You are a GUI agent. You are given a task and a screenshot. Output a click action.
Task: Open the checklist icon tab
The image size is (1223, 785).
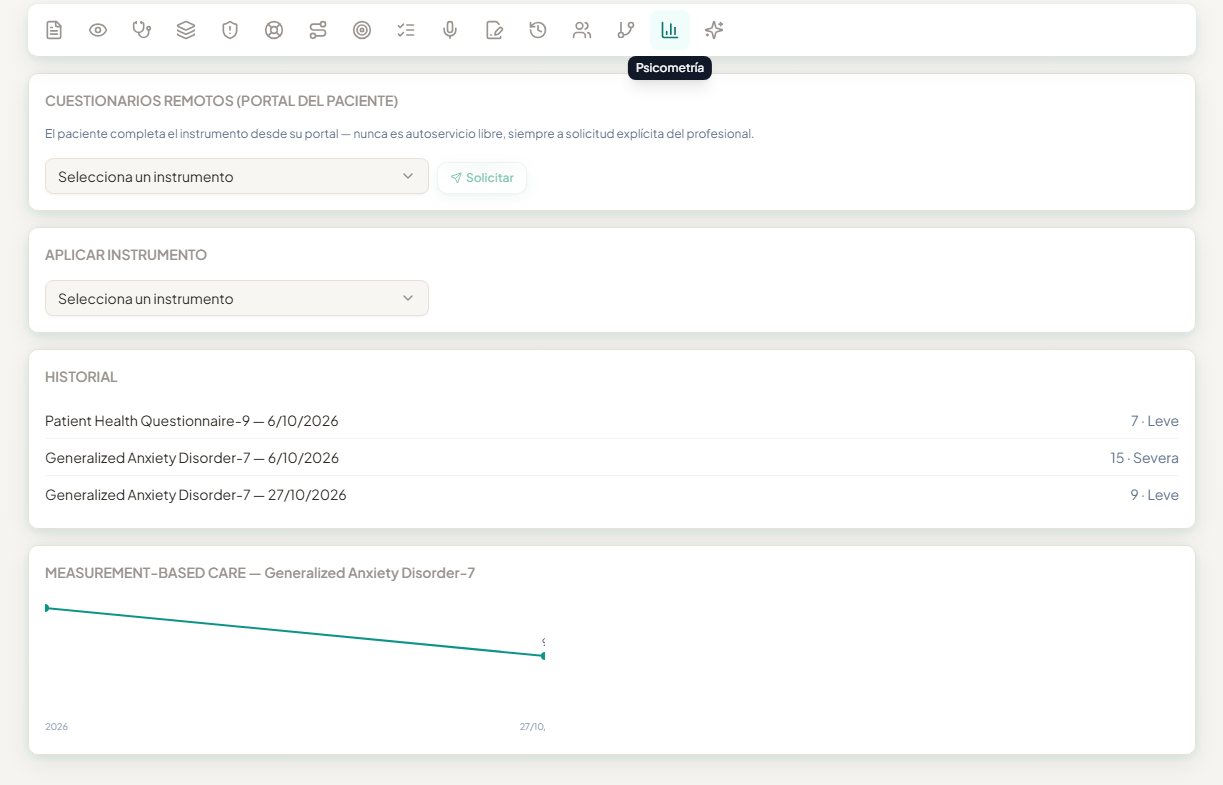click(406, 30)
